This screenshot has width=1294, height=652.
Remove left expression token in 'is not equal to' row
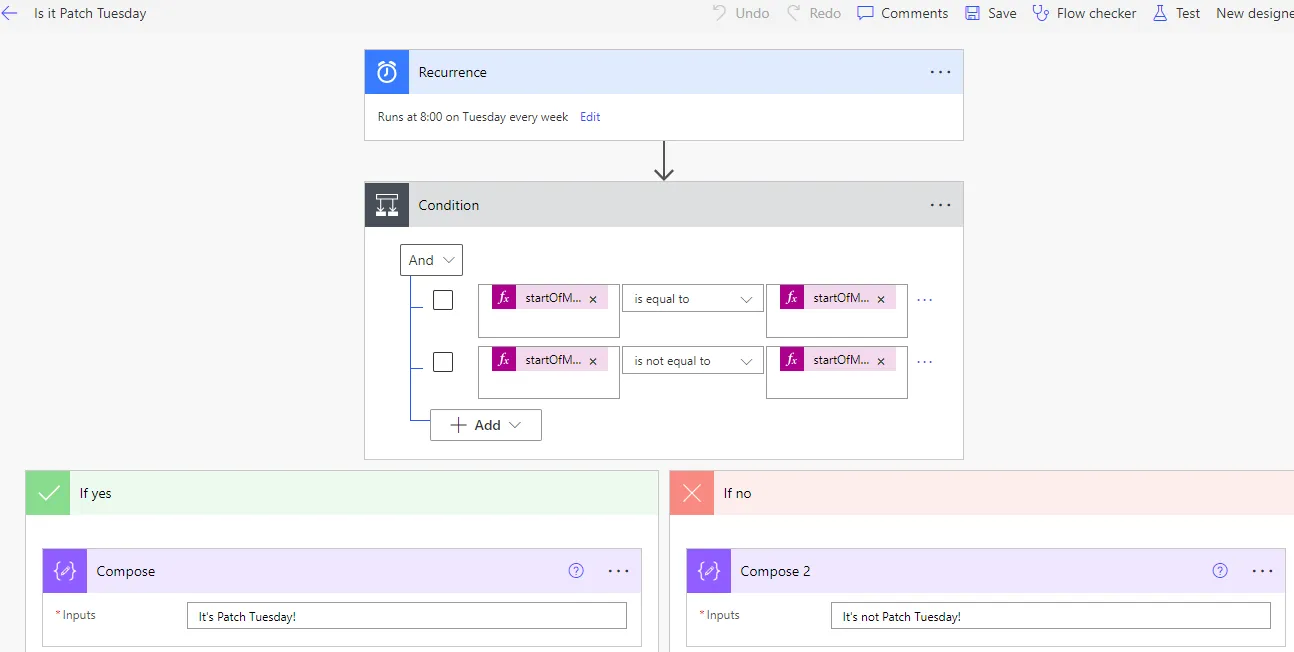pos(593,361)
